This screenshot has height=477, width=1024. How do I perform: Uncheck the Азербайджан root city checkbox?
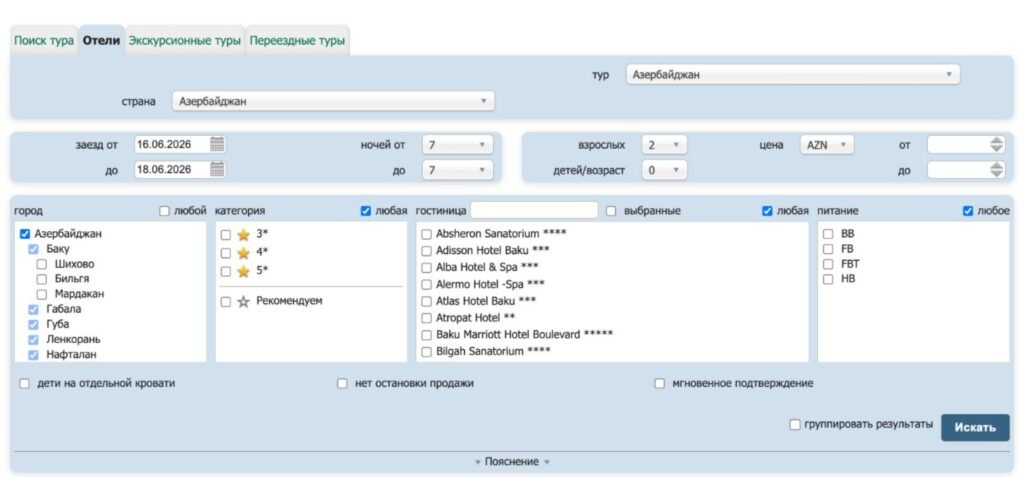25,233
